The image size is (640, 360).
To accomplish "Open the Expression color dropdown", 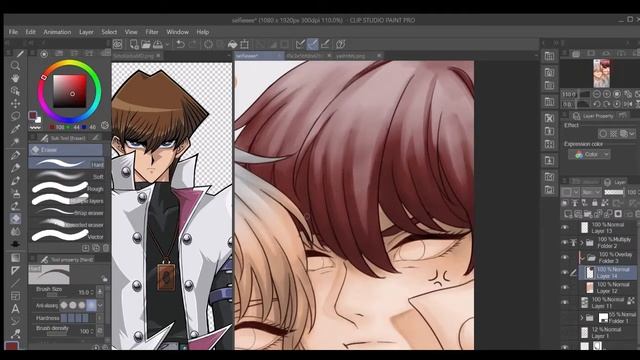I will [589, 155].
